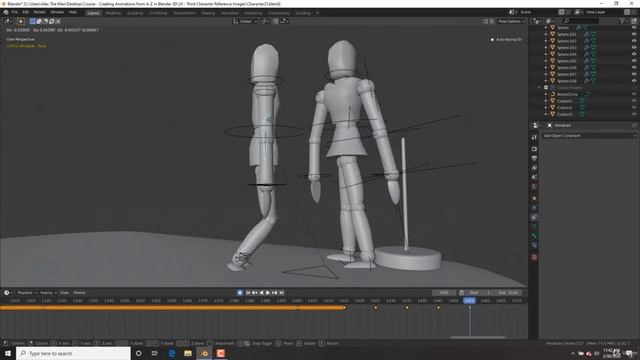Expand the Custom1 row in outliner
The height and width of the screenshot is (360, 640).
546,101
